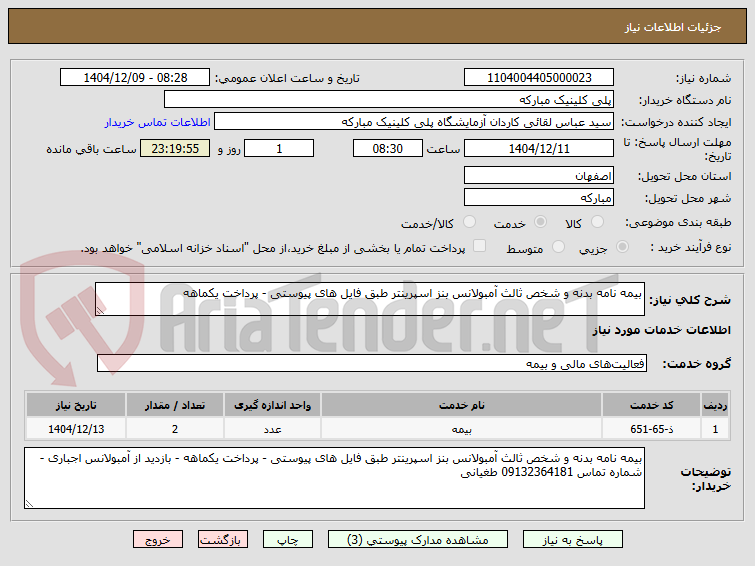Click the تاریخ نیاز column header
Viewport: 755px width, 566px height.
tap(76, 405)
